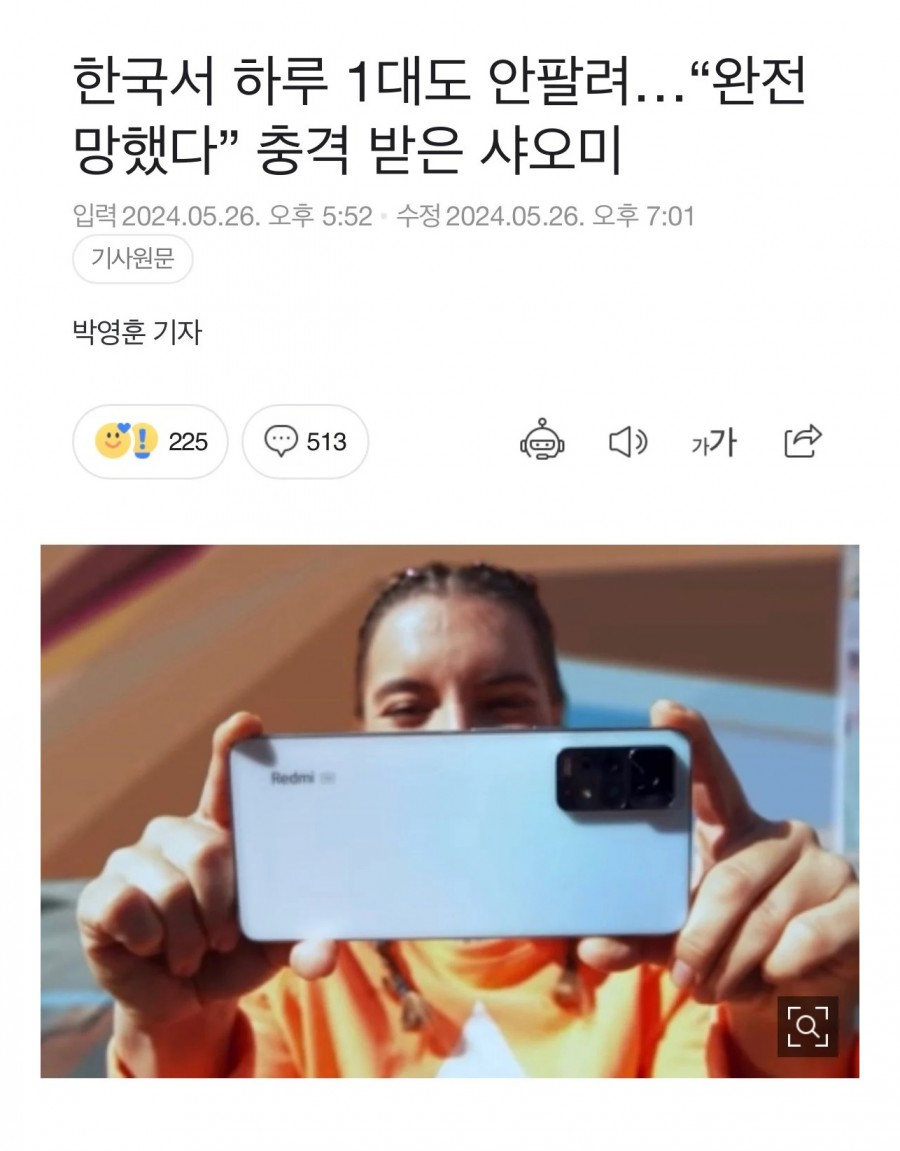Viewport: 900px width, 1151px height.
Task: Click the blue exclamation reaction emoji
Action: [145, 442]
